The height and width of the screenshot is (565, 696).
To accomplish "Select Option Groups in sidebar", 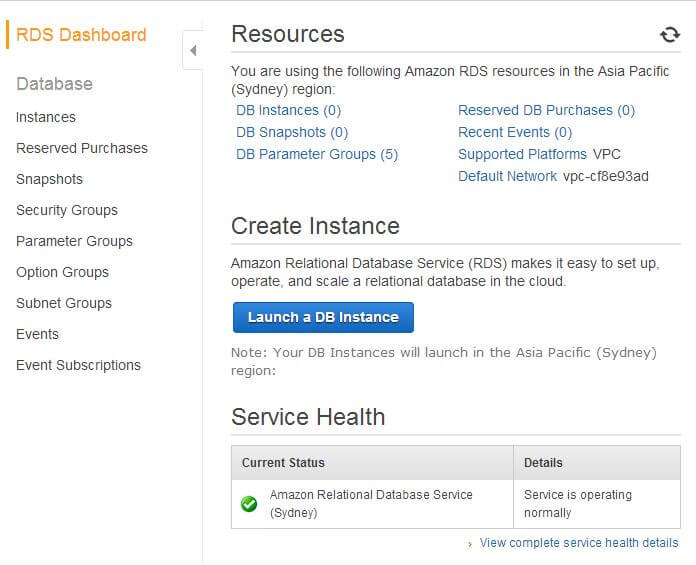I will (62, 272).
